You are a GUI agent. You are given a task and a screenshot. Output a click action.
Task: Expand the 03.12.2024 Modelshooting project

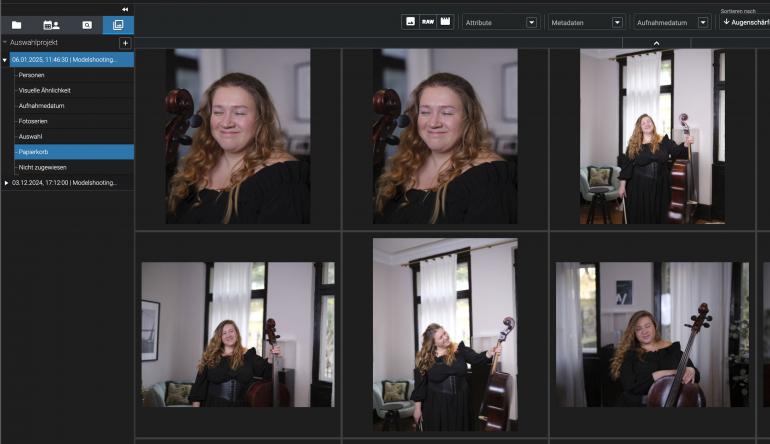pyautogui.click(x=6, y=183)
